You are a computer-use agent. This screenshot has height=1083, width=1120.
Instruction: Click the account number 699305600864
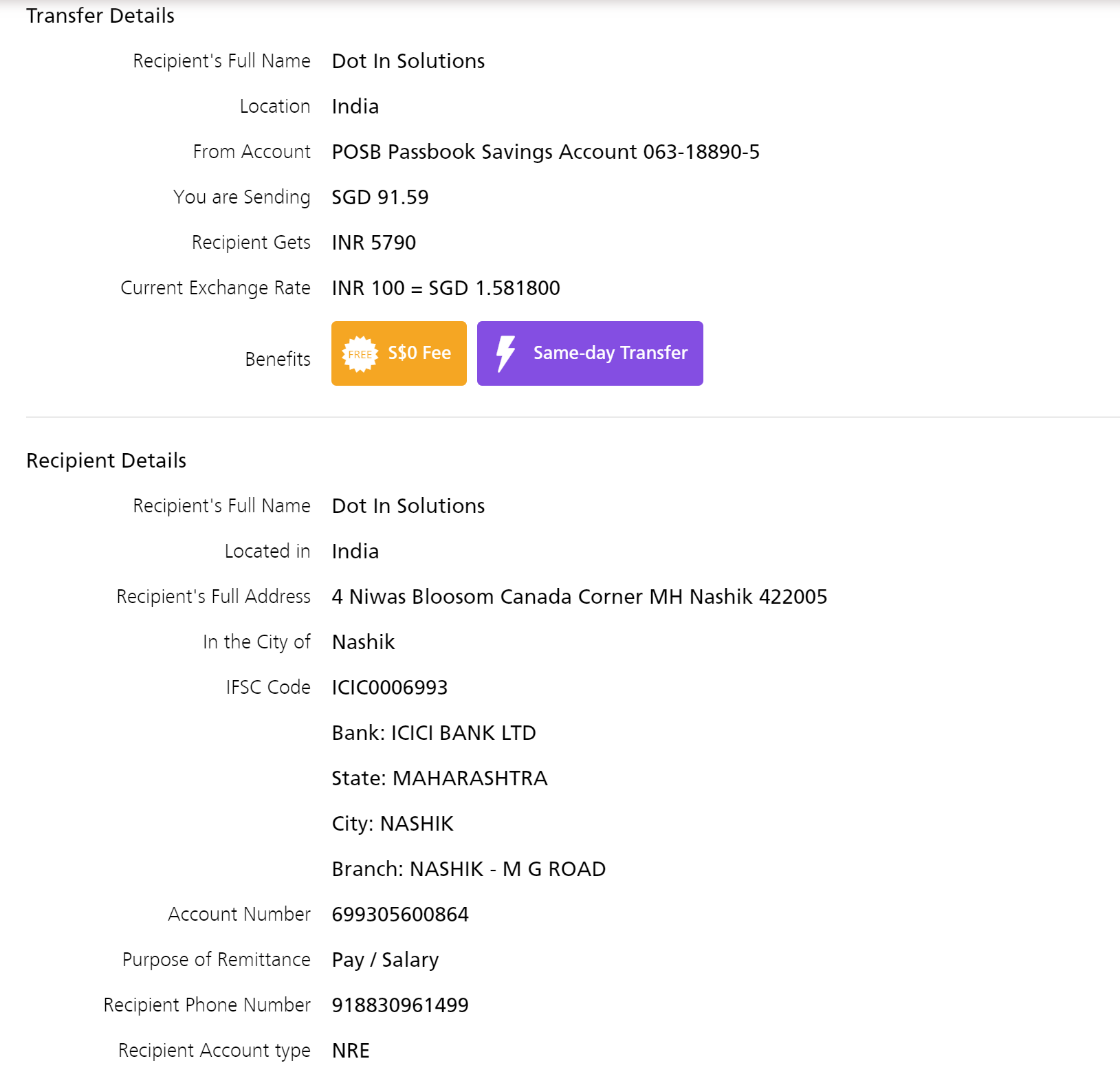coord(399,914)
